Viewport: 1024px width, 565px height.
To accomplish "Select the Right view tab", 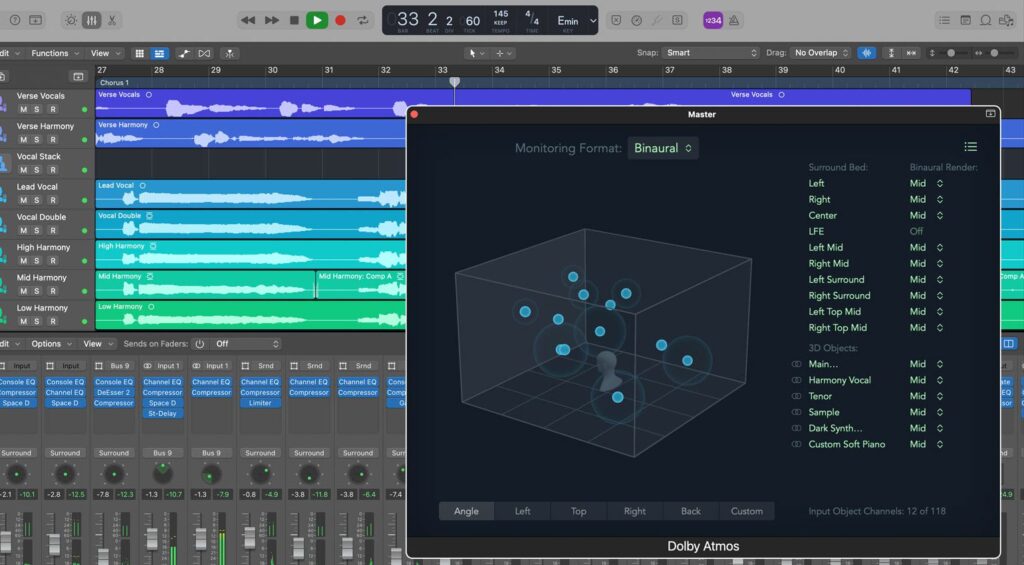I will pyautogui.click(x=635, y=511).
